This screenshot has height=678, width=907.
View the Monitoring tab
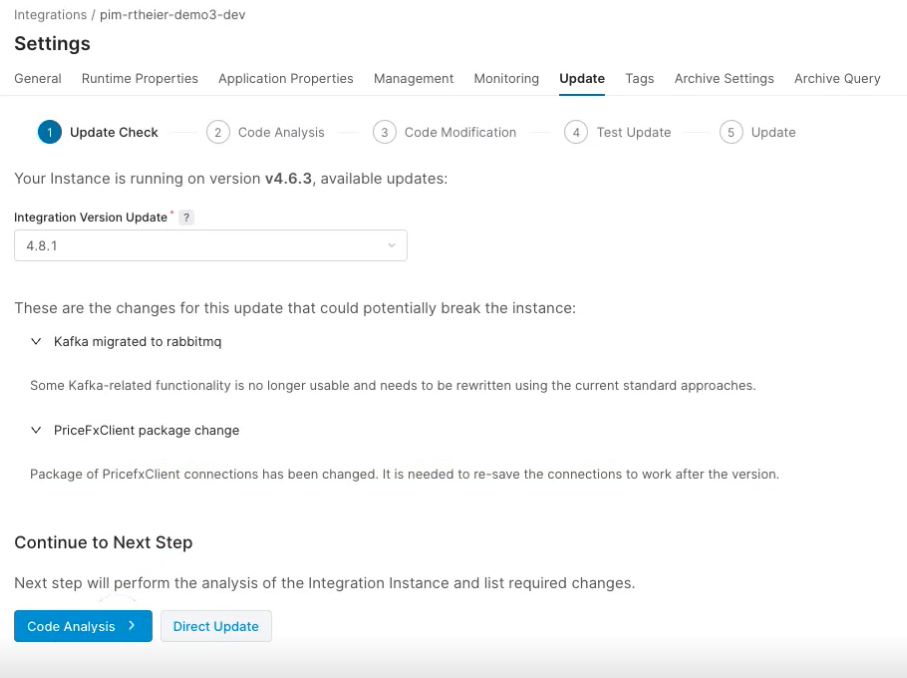[506, 79]
